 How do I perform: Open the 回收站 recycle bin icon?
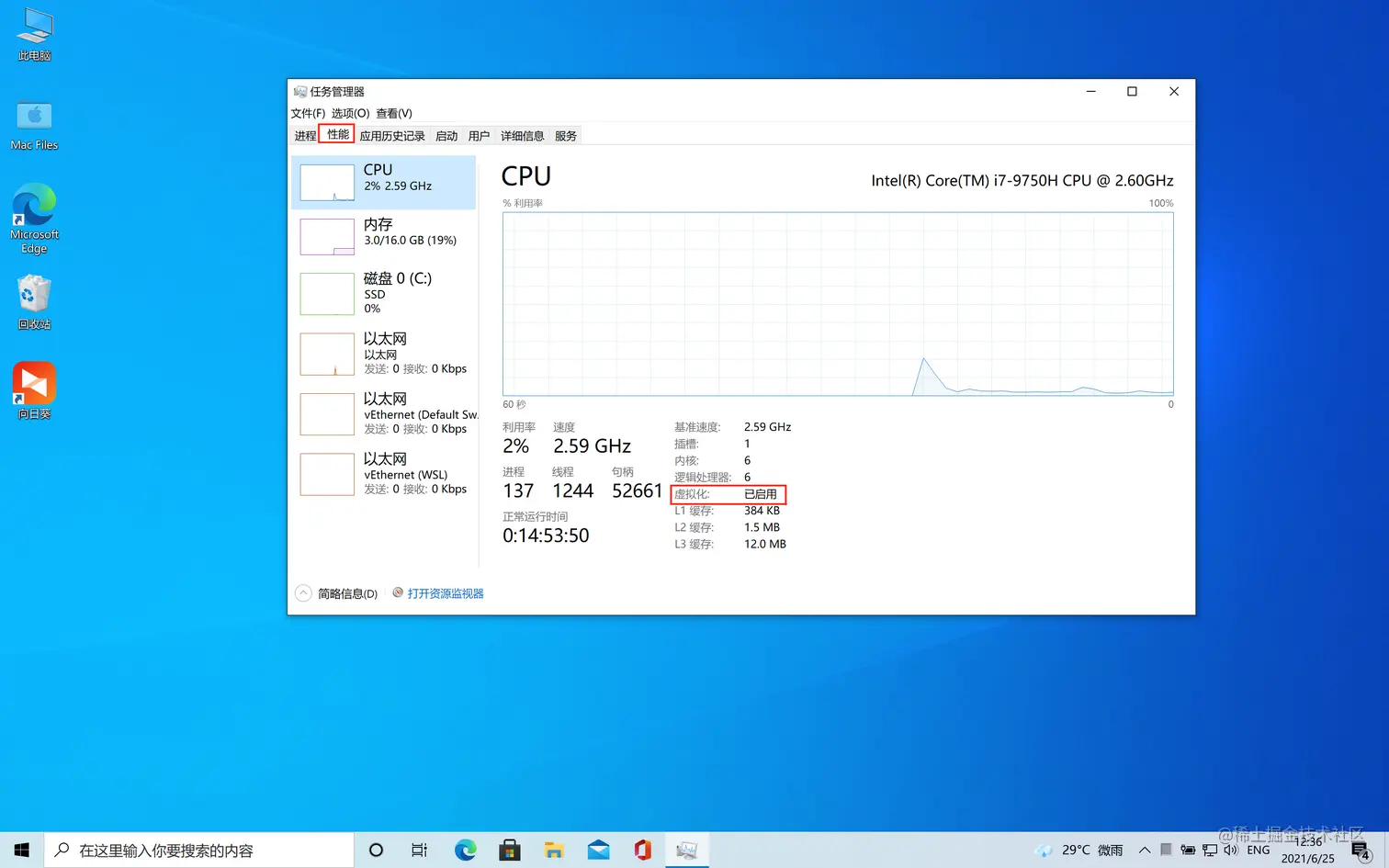pos(34,303)
